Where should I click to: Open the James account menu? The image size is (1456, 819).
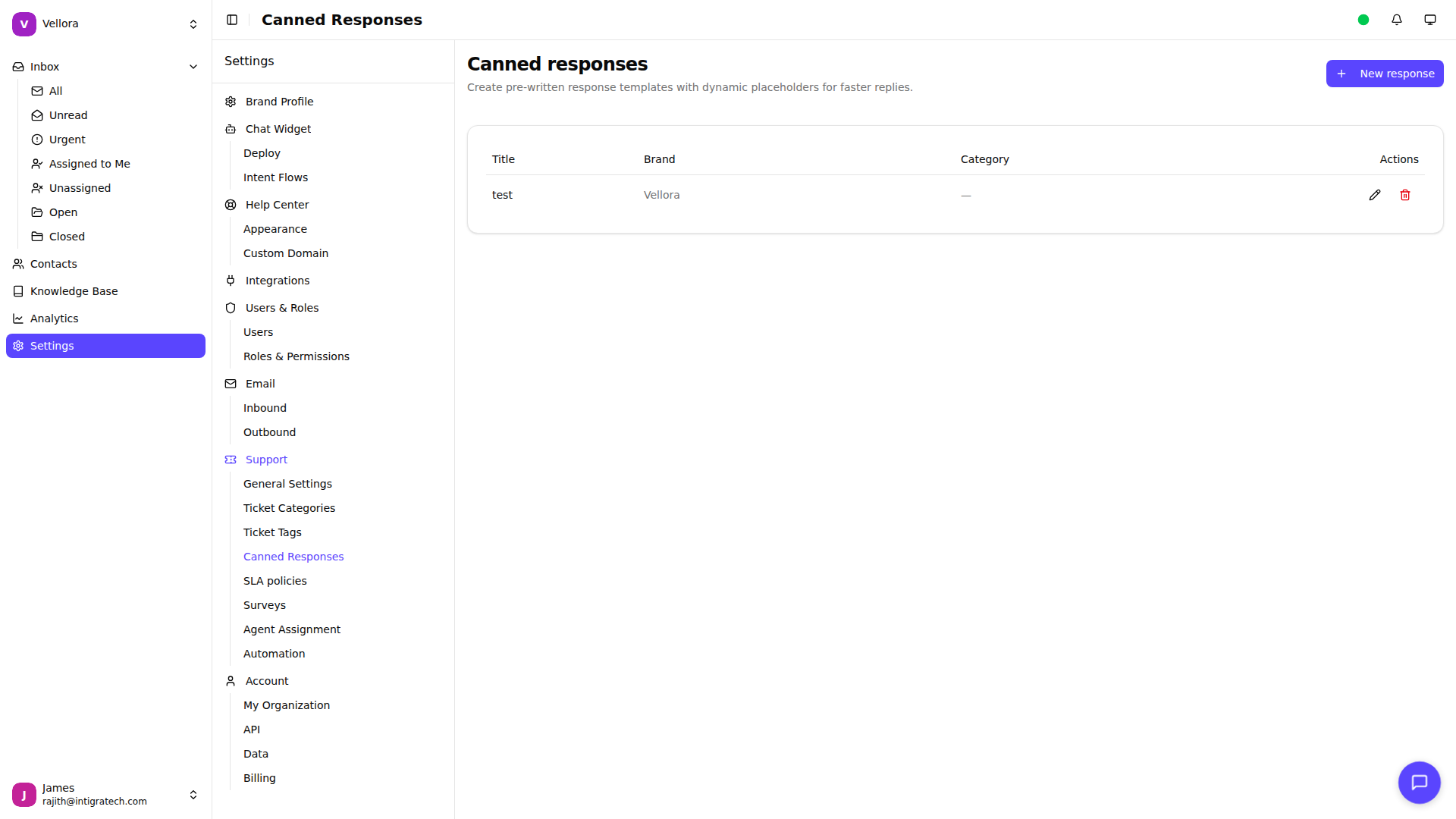click(x=106, y=795)
